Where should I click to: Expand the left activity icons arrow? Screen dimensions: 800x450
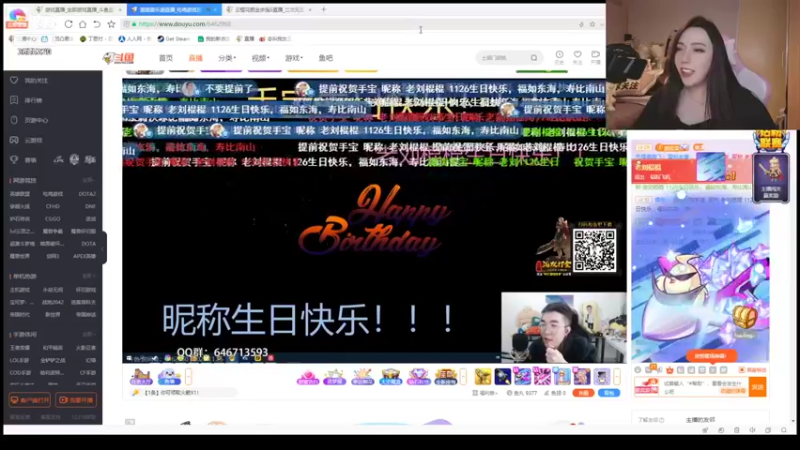point(188,377)
